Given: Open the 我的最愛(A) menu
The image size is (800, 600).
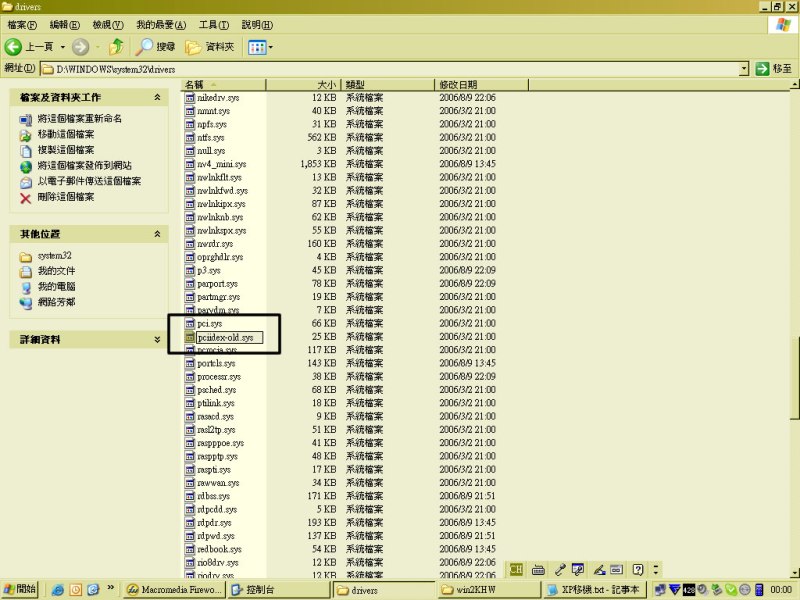Looking at the screenshot, I should tap(161, 24).
